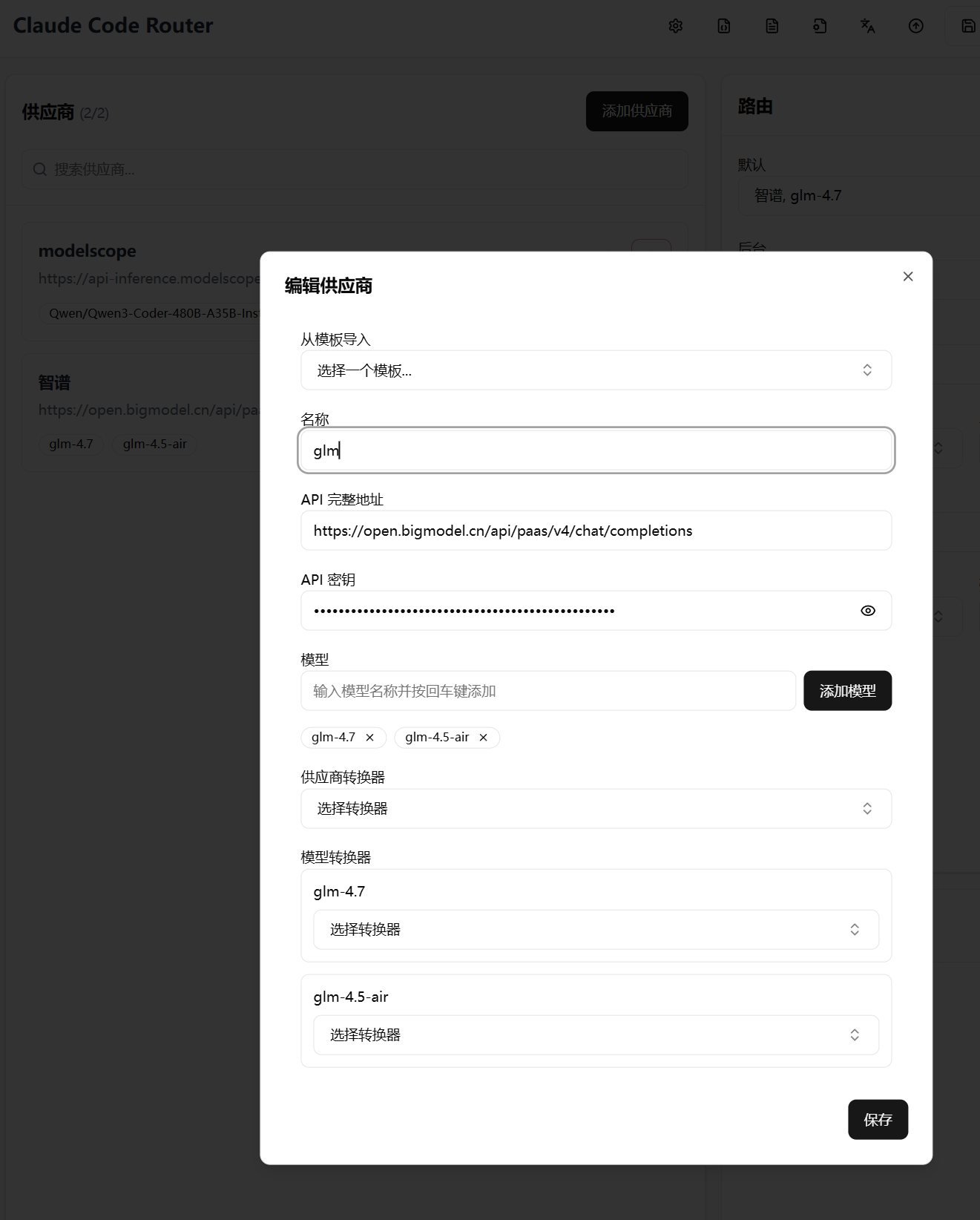Image resolution: width=980 pixels, height=1220 pixels.
Task: Open the document text icon in header
Action: click(x=772, y=26)
